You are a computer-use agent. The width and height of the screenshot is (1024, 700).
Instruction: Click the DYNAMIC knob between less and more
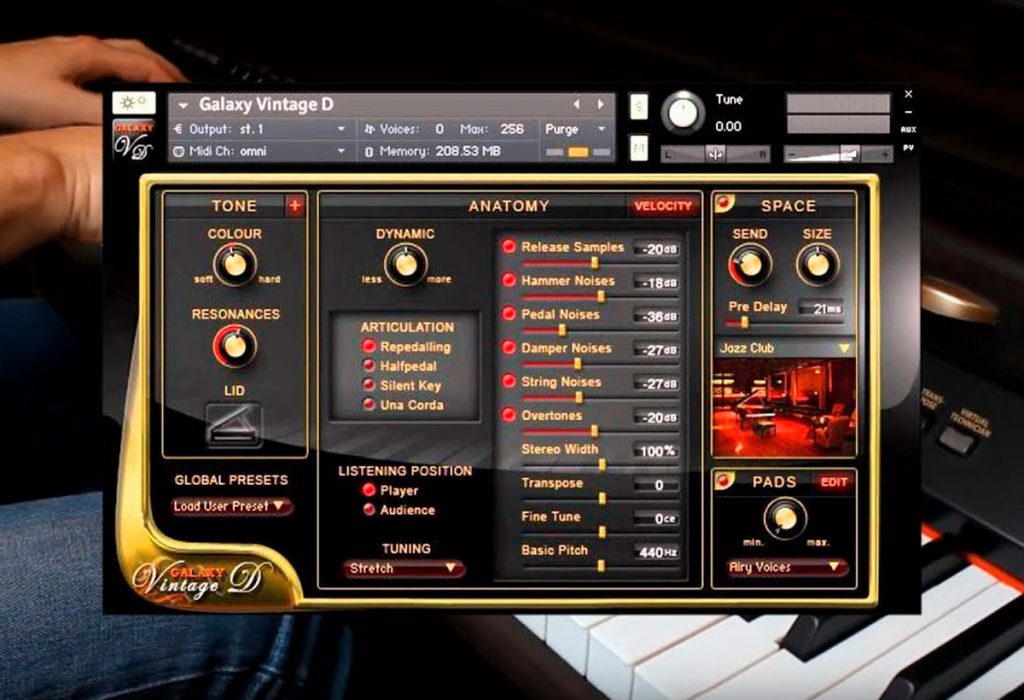click(x=406, y=265)
